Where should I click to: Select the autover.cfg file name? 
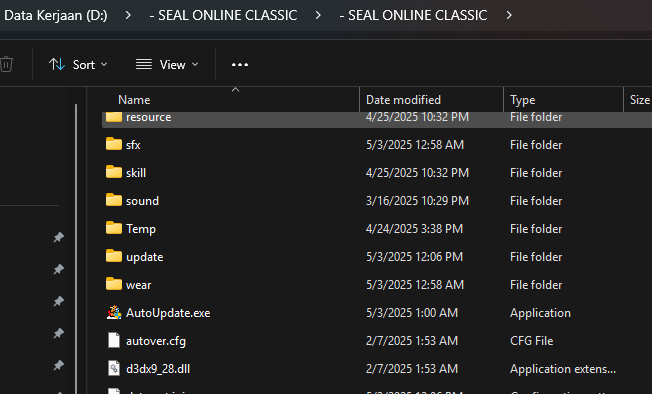click(x=156, y=341)
